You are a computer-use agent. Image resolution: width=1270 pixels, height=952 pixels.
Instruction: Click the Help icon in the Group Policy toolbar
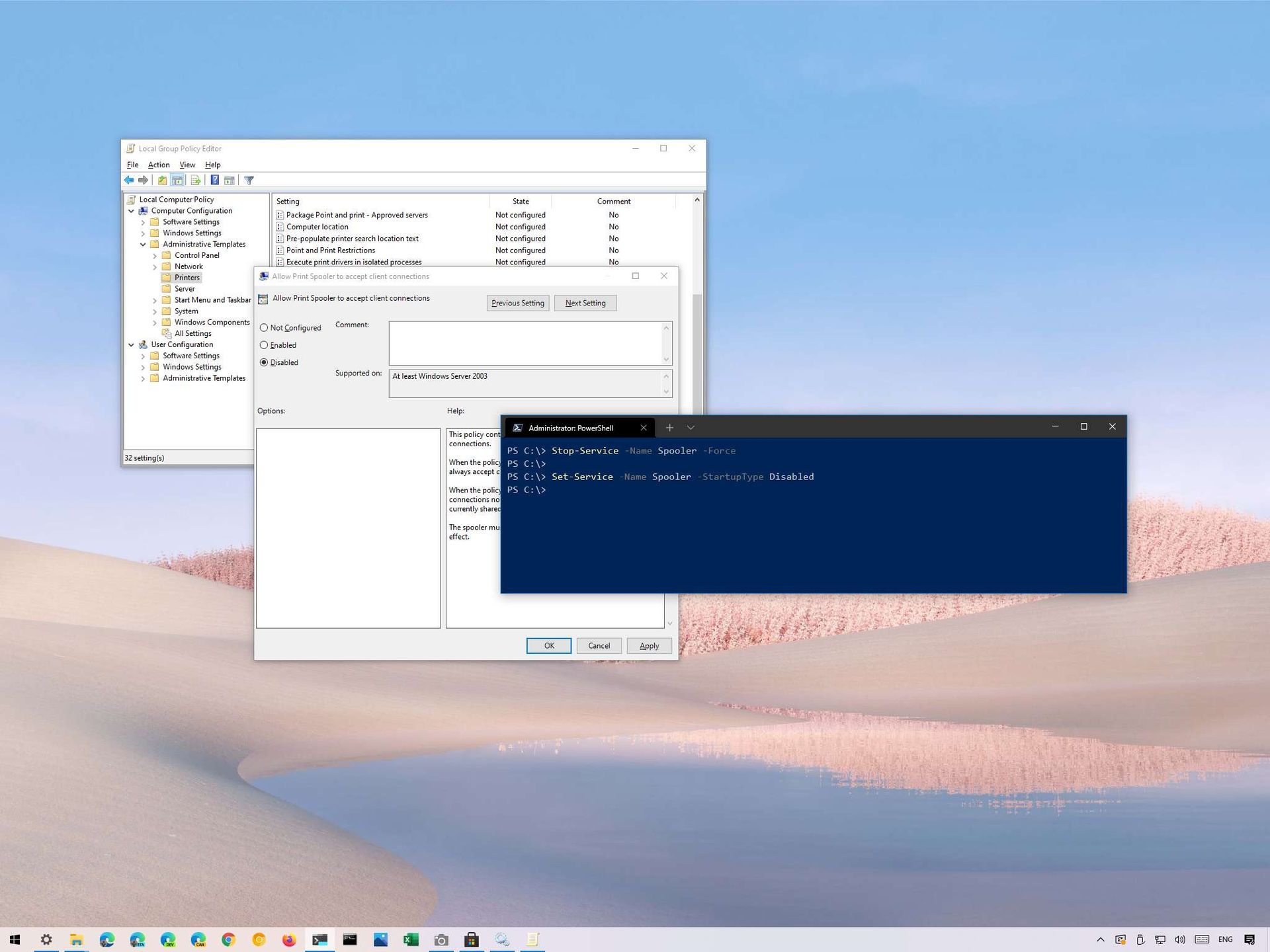point(215,180)
